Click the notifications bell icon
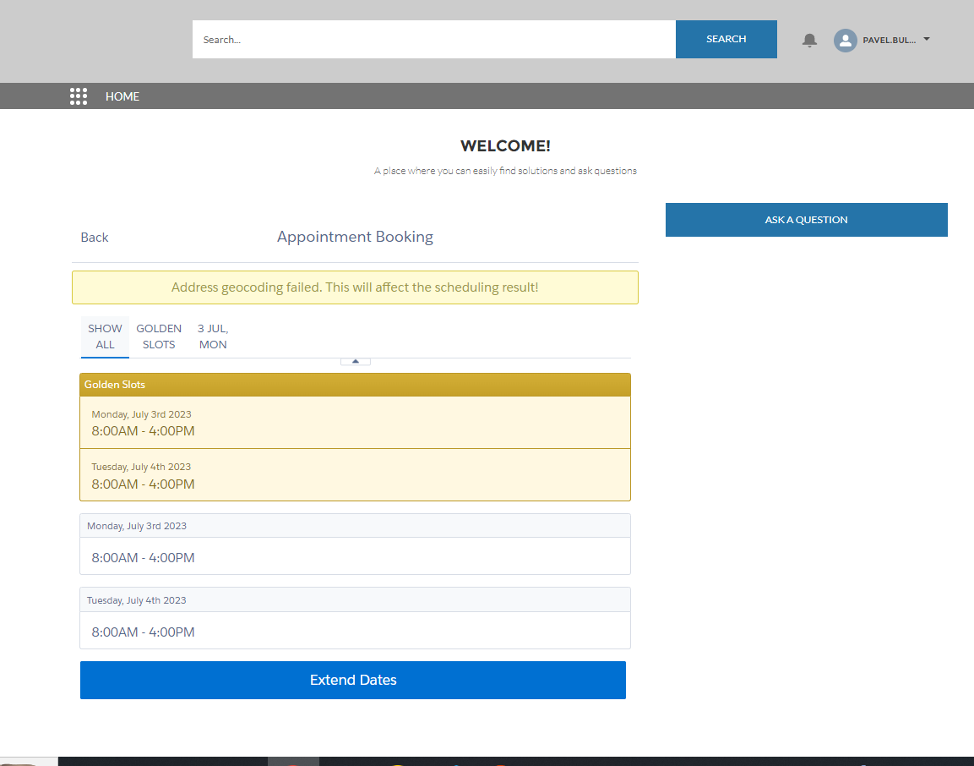Screen dimensions: 974x766 pyautogui.click(x=810, y=40)
